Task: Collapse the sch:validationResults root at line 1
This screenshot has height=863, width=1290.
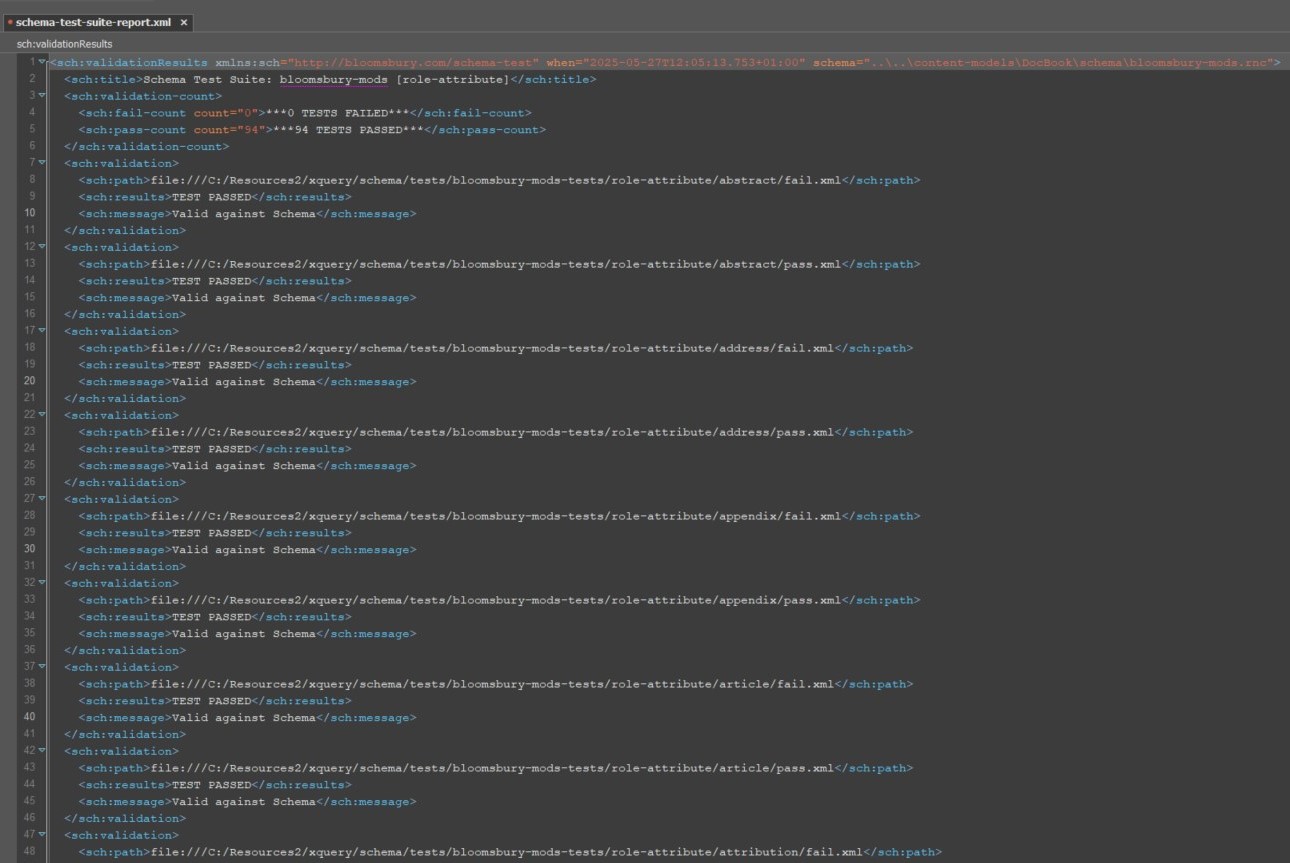Action: [42, 62]
